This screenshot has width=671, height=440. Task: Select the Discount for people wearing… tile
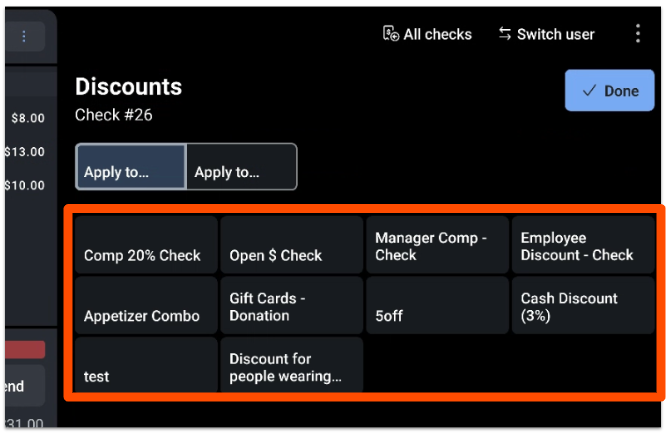(291, 365)
